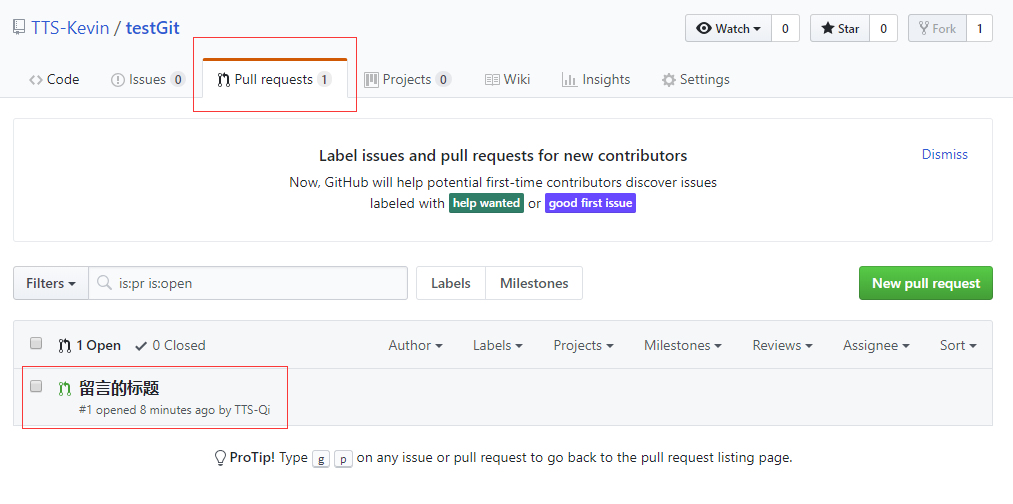Click the green New pull request button
Image resolution: width=1013 pixels, height=504 pixels.
pyautogui.click(x=926, y=283)
